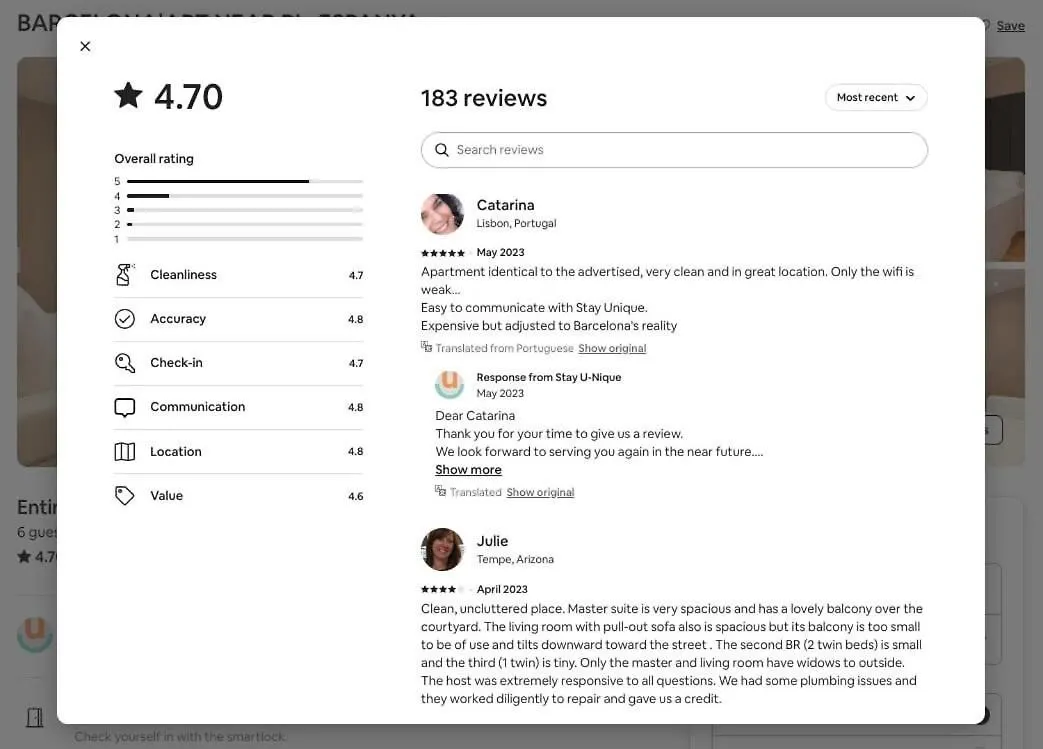
Task: Click the 3-star rating bar
Action: [245, 210]
